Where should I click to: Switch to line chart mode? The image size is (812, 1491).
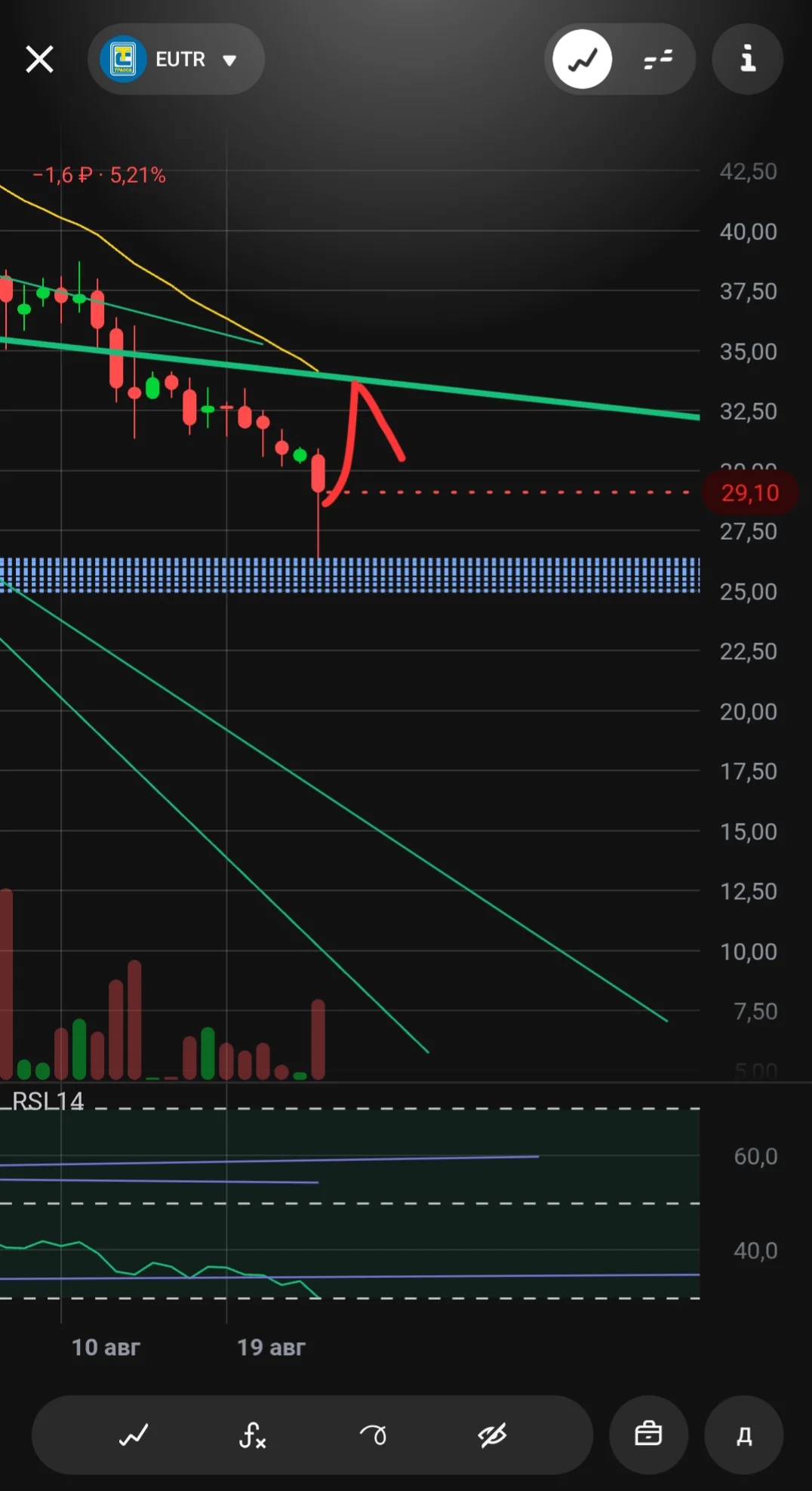pyautogui.click(x=582, y=59)
